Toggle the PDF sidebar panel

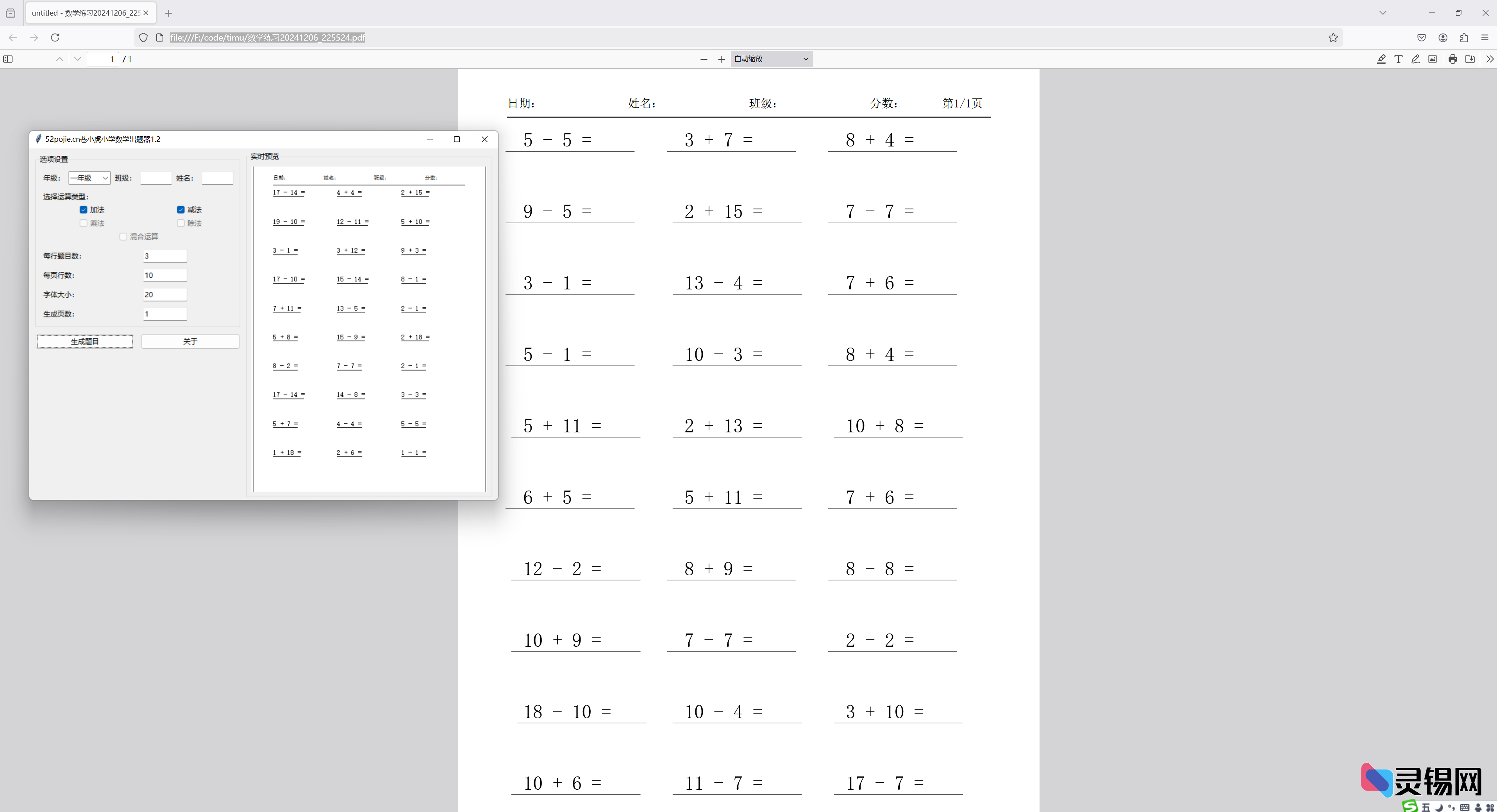(x=8, y=59)
